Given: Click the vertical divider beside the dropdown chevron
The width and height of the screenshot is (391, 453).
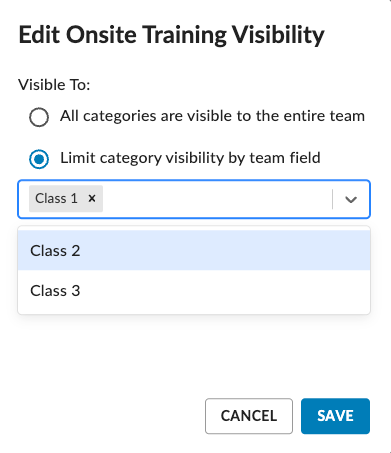Looking at the screenshot, I should click(333, 199).
